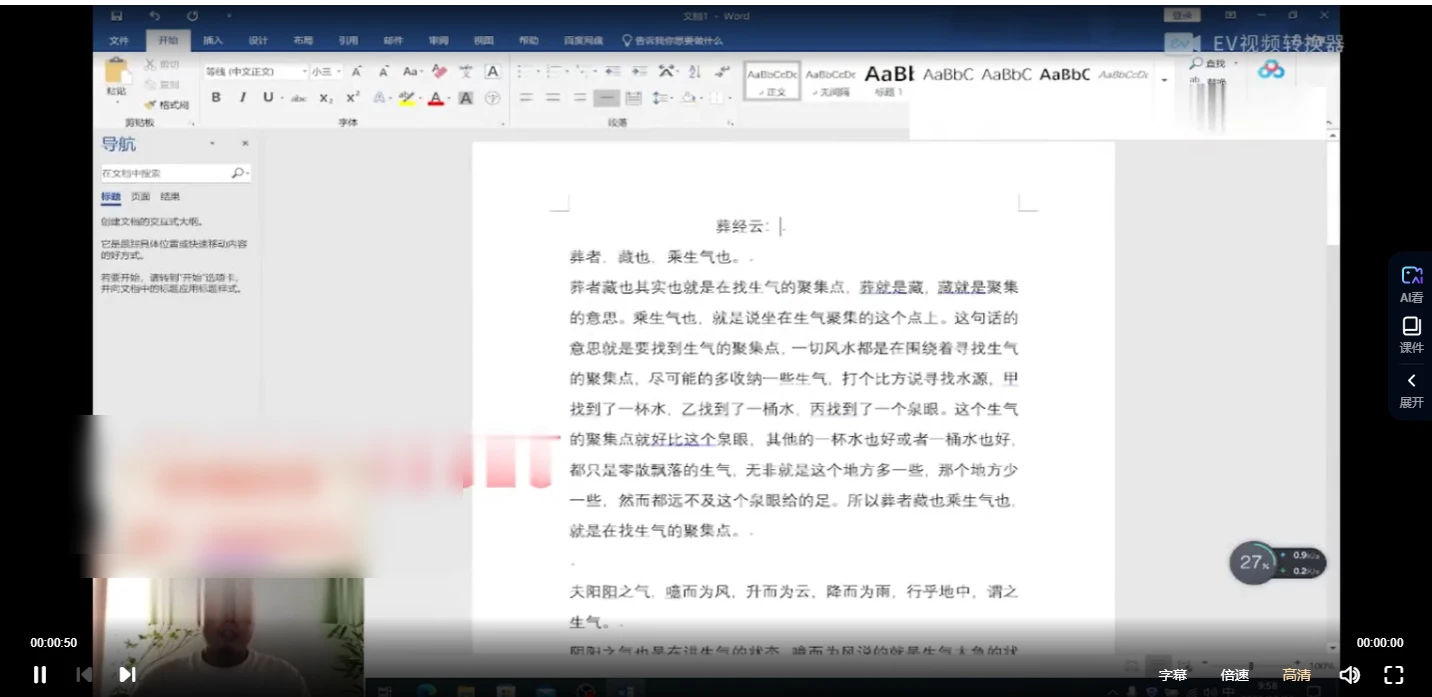This screenshot has width=1432, height=697.
Task: Click the Enclosed Character 字 icon
Action: tap(492, 98)
